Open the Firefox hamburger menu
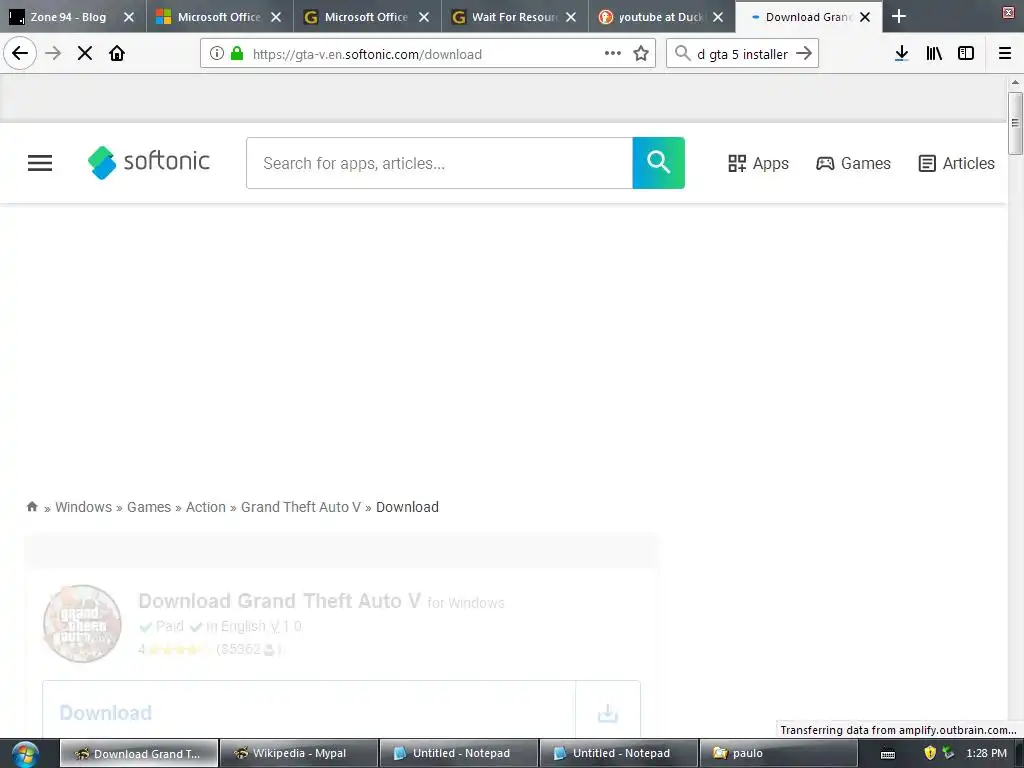1024x768 pixels. click(x=1005, y=54)
